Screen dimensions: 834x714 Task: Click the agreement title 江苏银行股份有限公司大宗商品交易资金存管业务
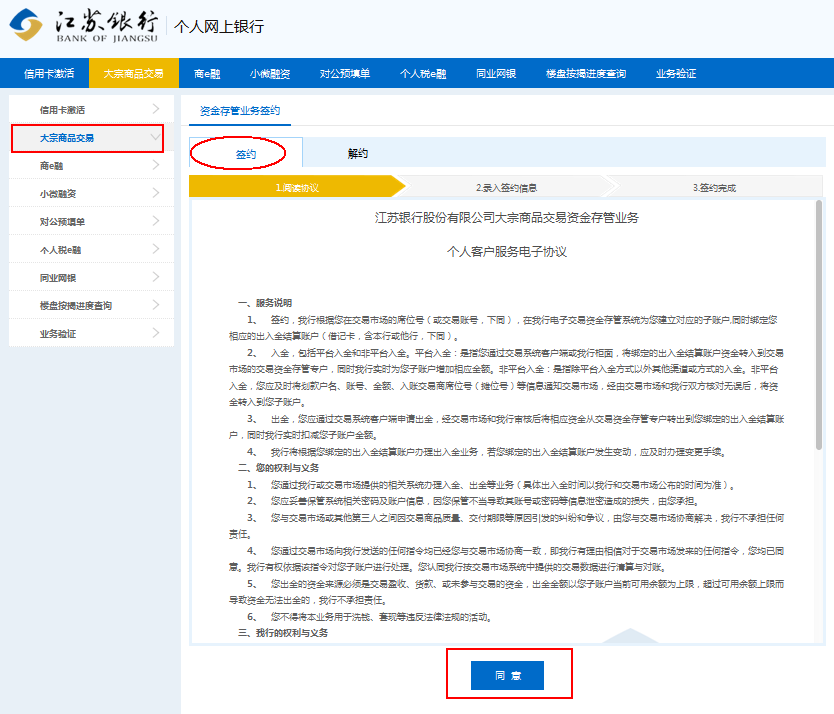(506, 218)
